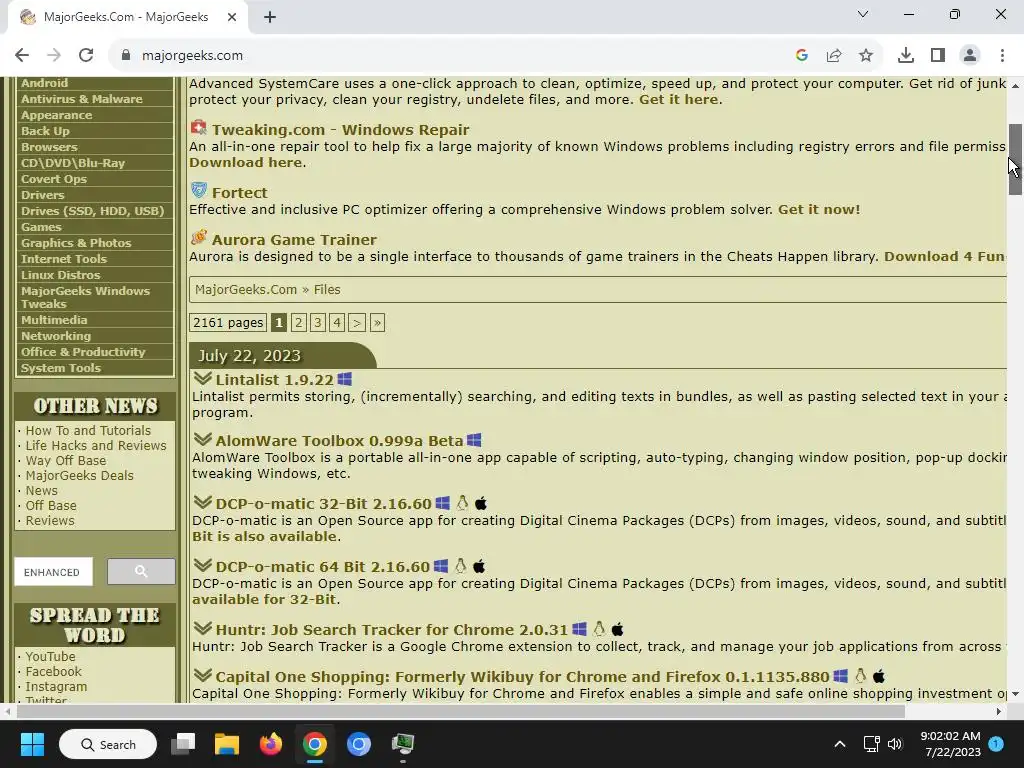Open the Games category
Image resolution: width=1024 pixels, height=768 pixels.
pyautogui.click(x=41, y=227)
